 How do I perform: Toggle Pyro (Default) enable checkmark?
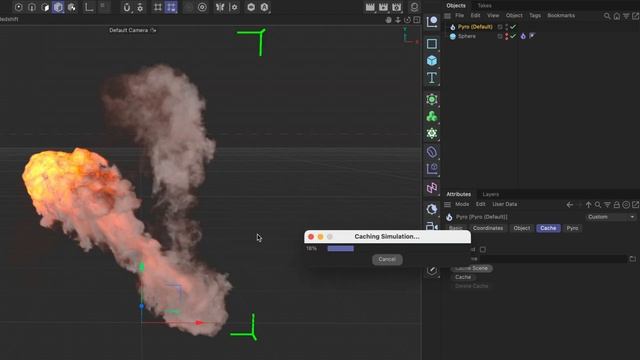tap(513, 27)
